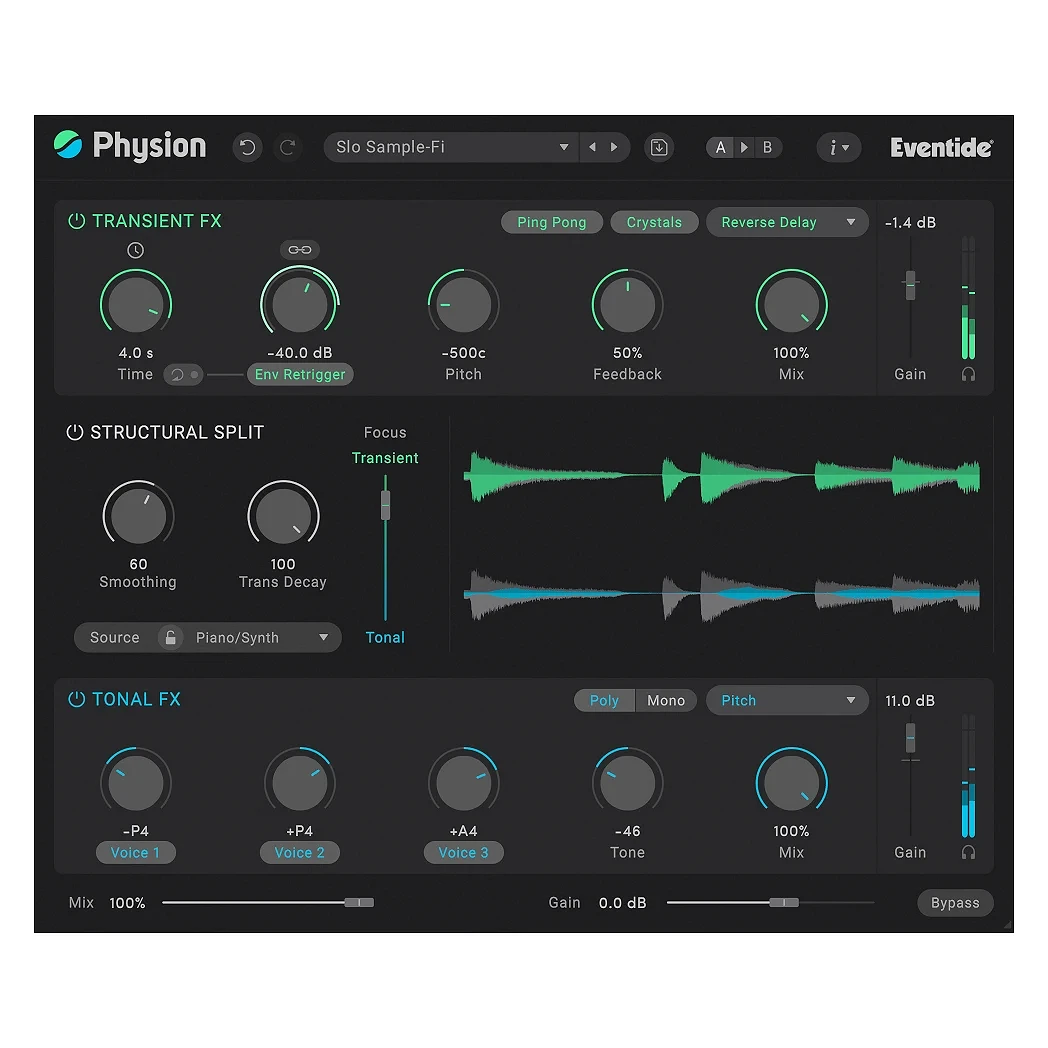
Task: Open the Reverse Delay effect dropdown
Action: click(x=787, y=222)
